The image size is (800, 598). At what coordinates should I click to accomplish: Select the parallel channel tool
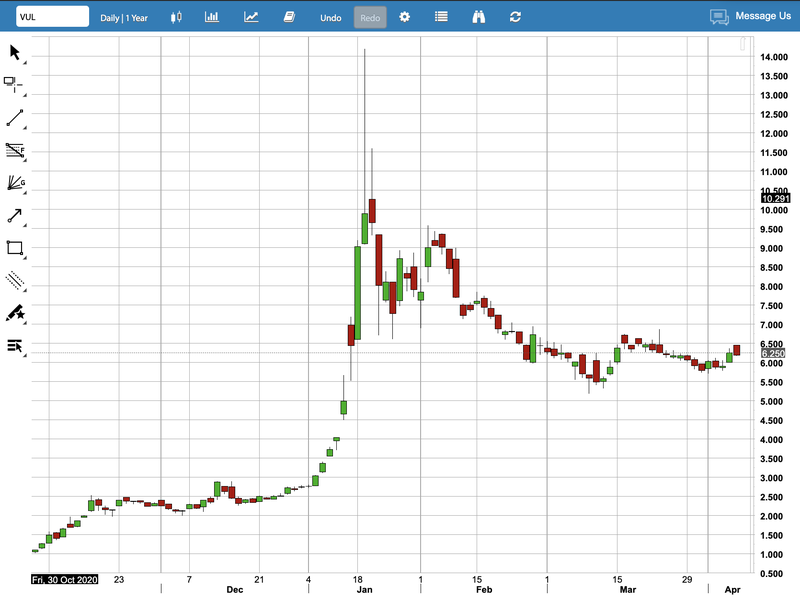click(15, 280)
